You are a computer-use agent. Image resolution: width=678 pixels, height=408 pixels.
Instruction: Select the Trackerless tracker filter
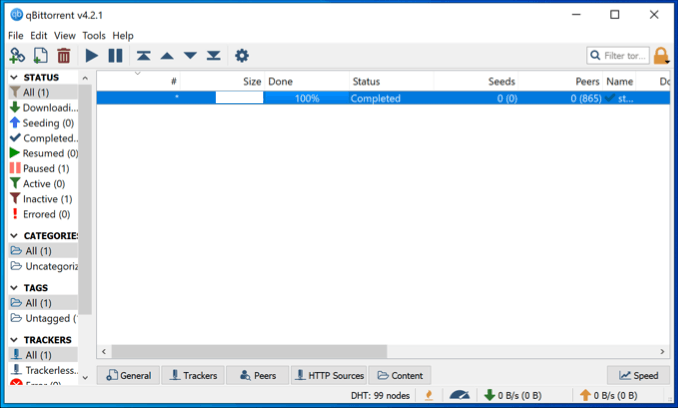click(43, 370)
